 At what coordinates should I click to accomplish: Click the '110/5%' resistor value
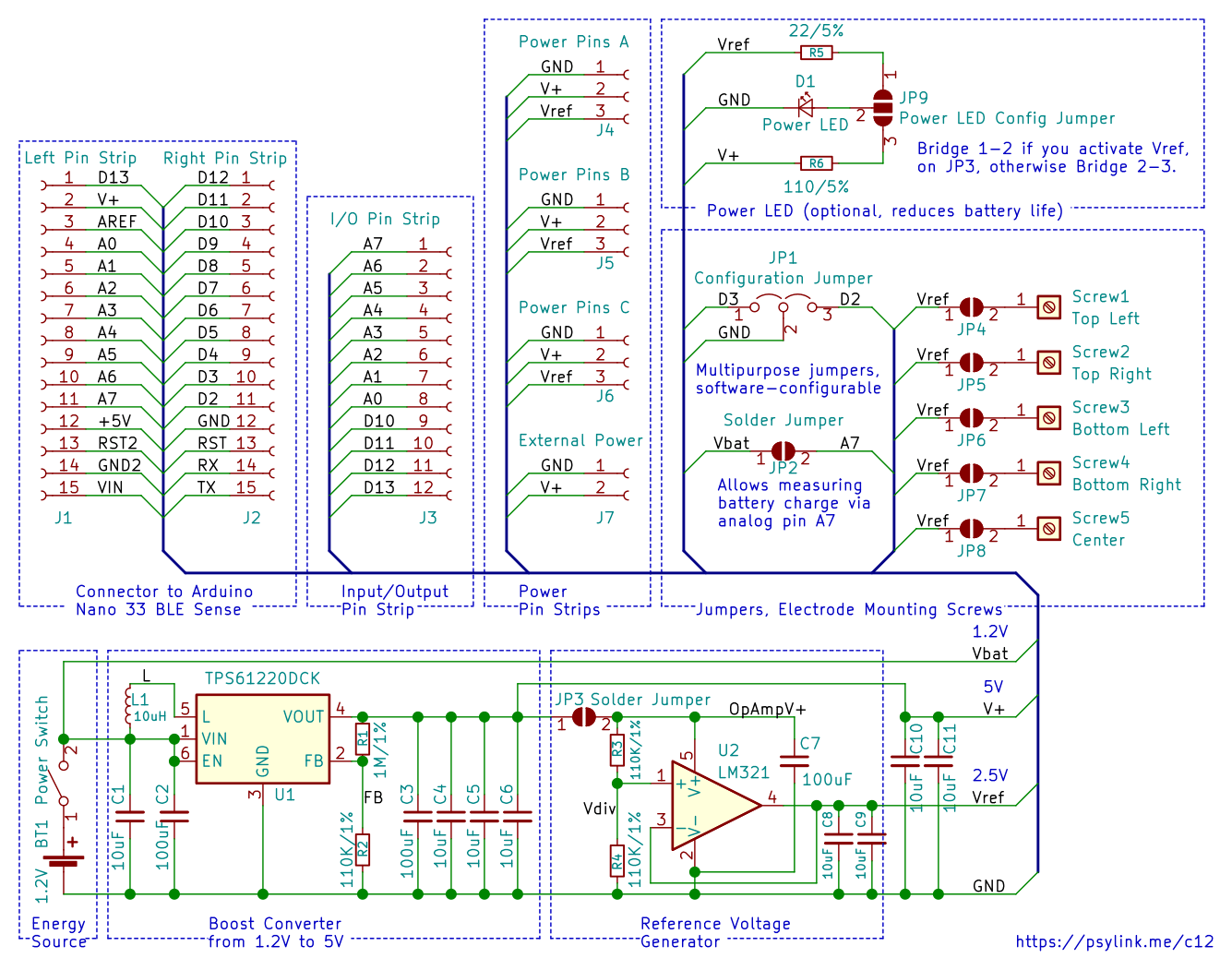point(816,186)
